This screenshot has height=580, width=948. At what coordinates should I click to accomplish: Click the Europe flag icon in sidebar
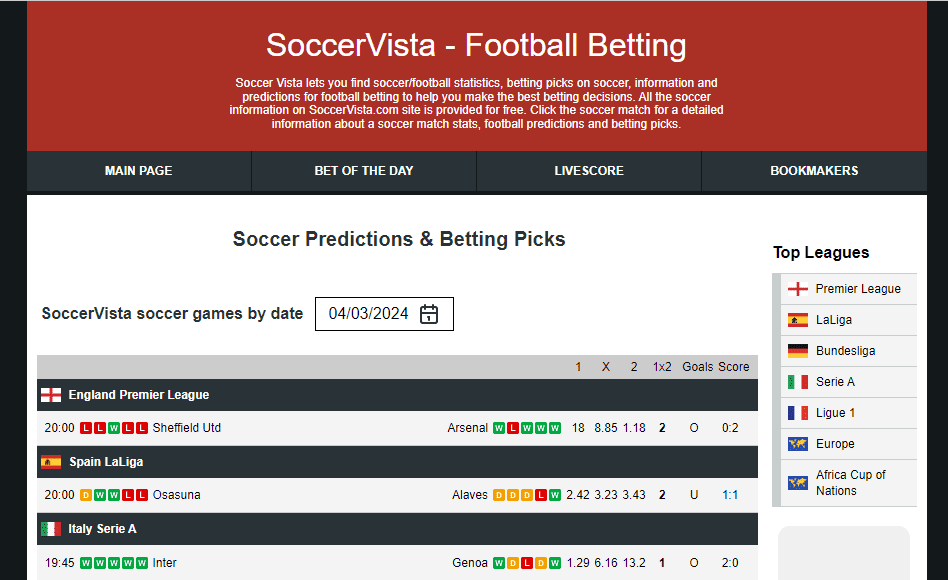pos(798,443)
